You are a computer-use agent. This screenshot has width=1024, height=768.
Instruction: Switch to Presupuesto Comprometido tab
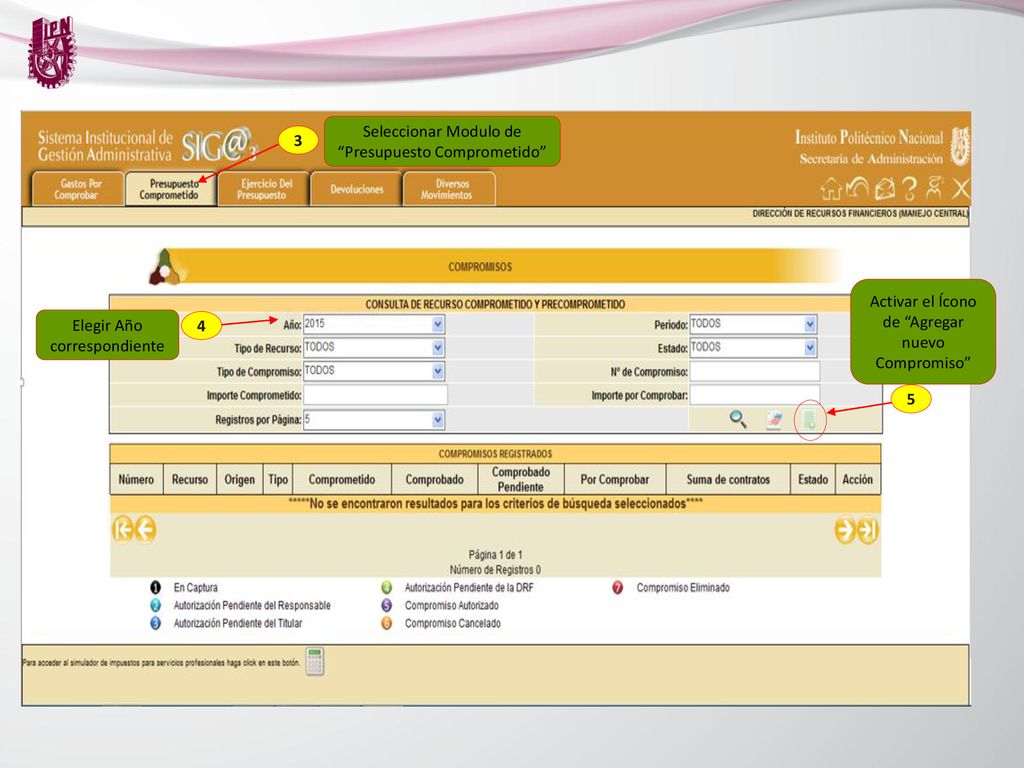(x=170, y=189)
